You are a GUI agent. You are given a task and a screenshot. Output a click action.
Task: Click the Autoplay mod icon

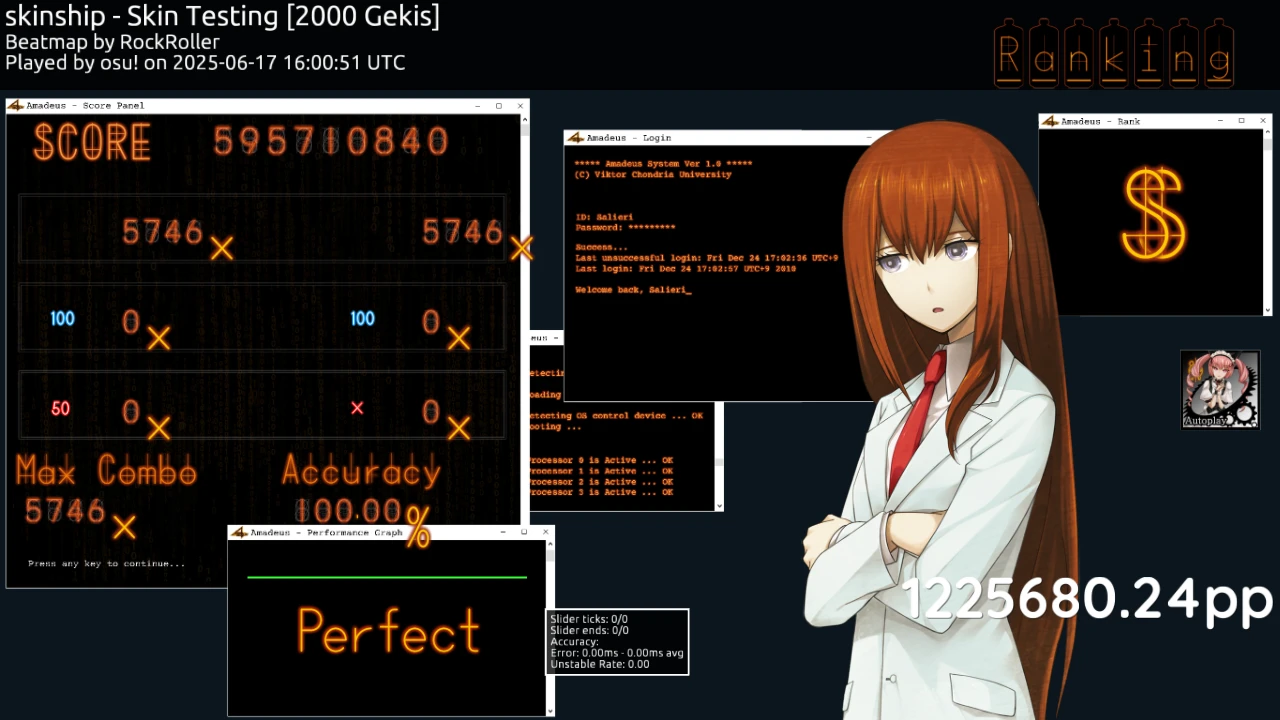(1219, 389)
